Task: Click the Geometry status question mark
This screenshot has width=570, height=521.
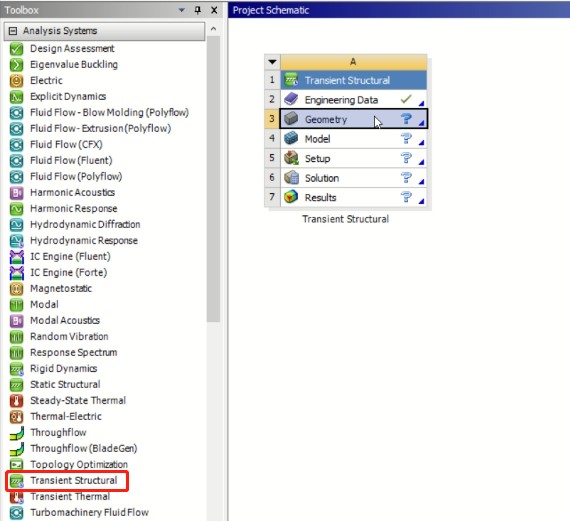Action: [x=406, y=119]
